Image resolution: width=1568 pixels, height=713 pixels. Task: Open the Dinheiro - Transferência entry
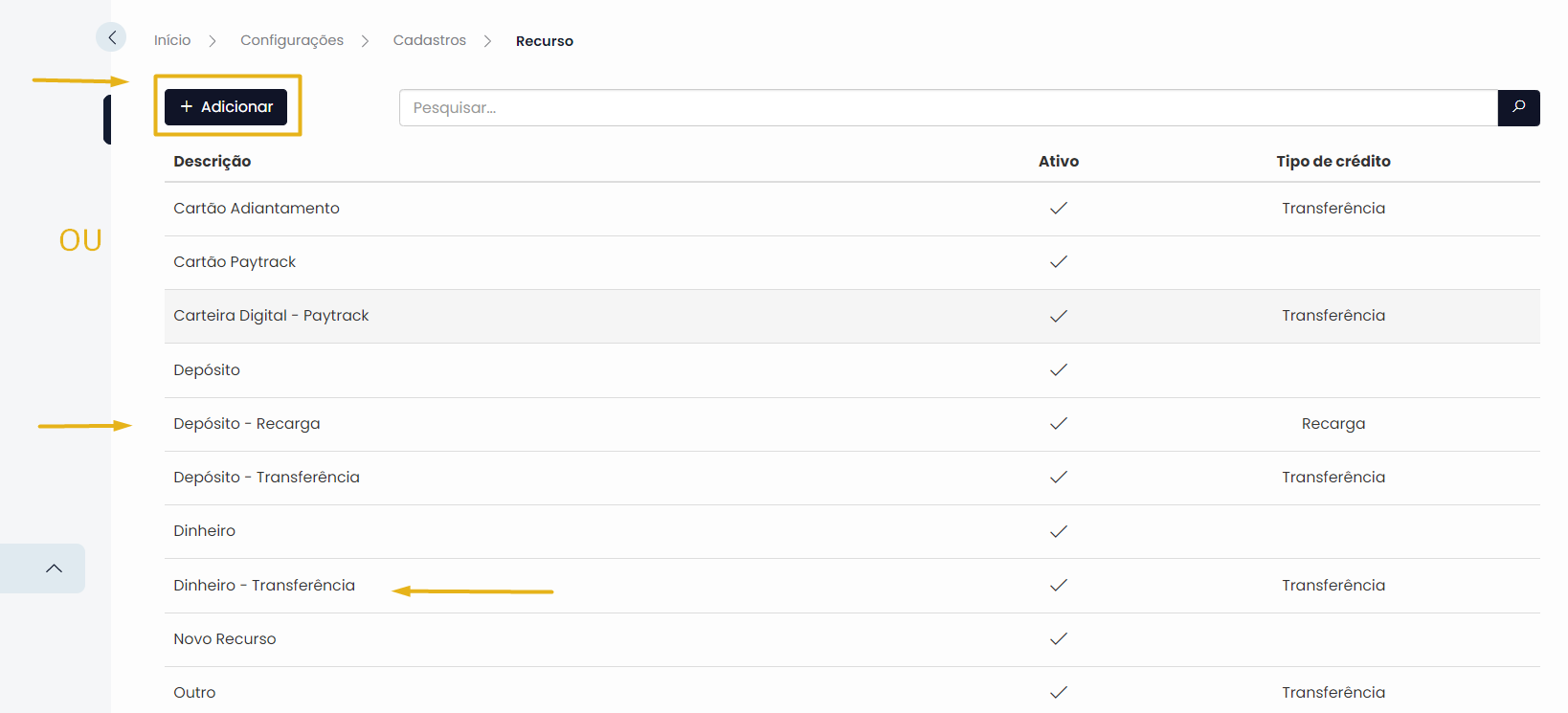point(852,586)
